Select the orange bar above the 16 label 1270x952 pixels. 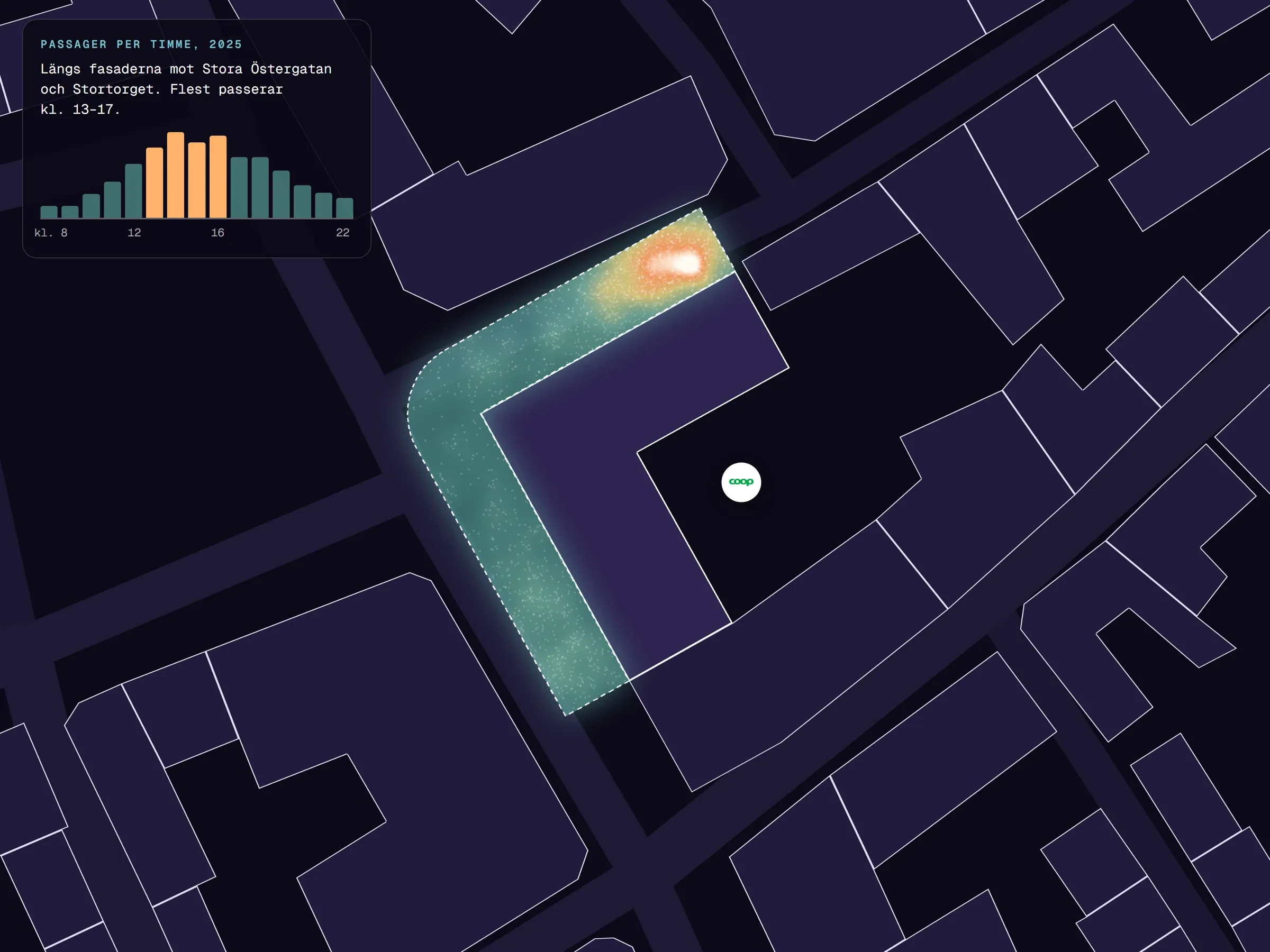click(x=218, y=177)
